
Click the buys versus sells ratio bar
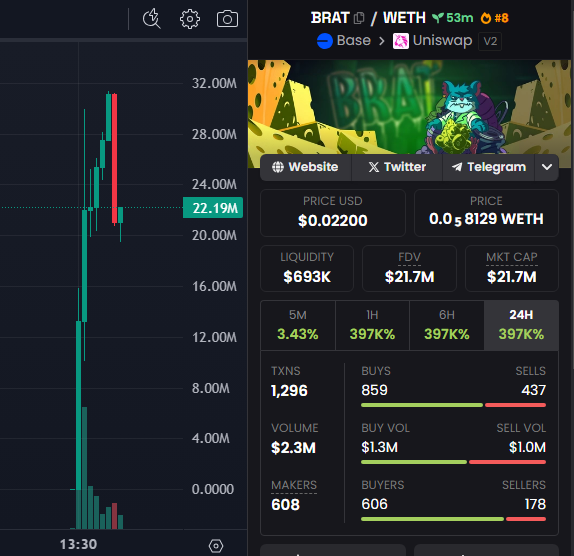point(453,405)
